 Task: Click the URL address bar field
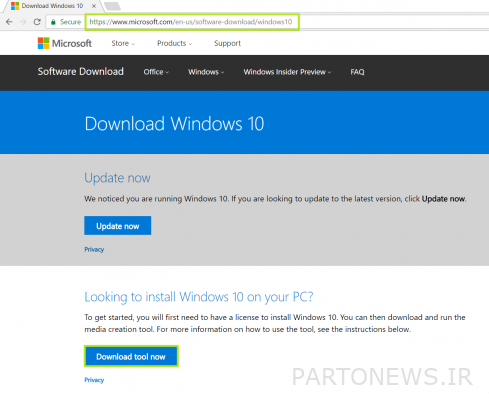point(192,22)
